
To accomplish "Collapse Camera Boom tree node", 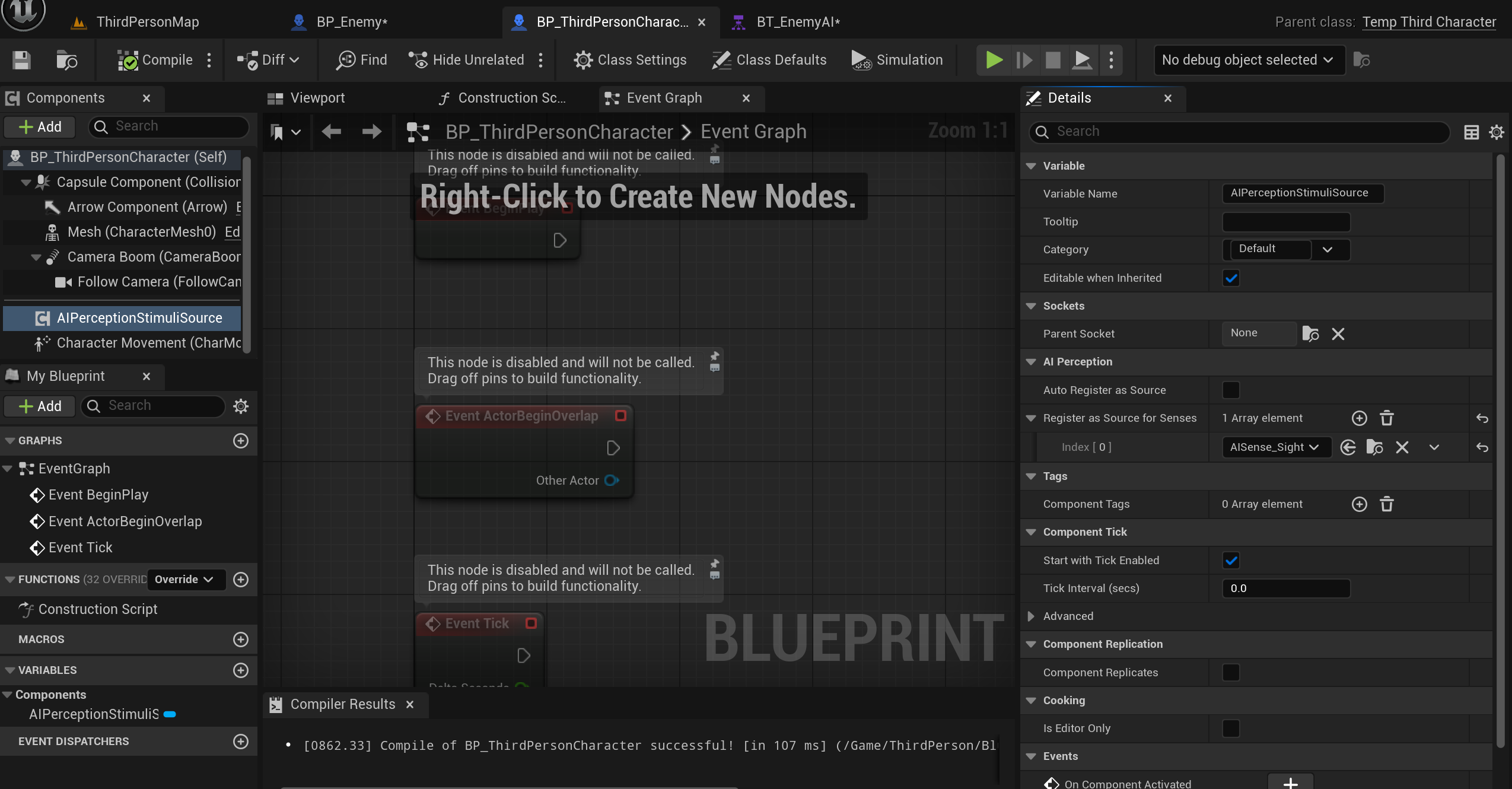I will [x=36, y=257].
